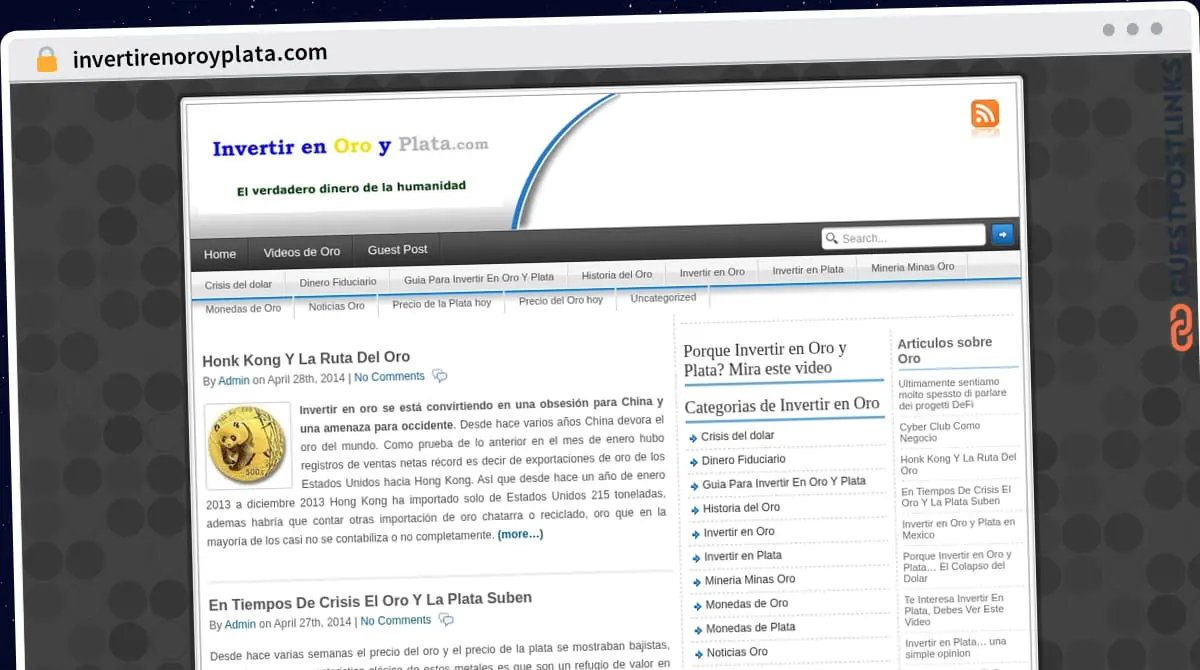This screenshot has height=670, width=1200.
Task: Select the Invertir en Plata category tab
Action: click(808, 270)
